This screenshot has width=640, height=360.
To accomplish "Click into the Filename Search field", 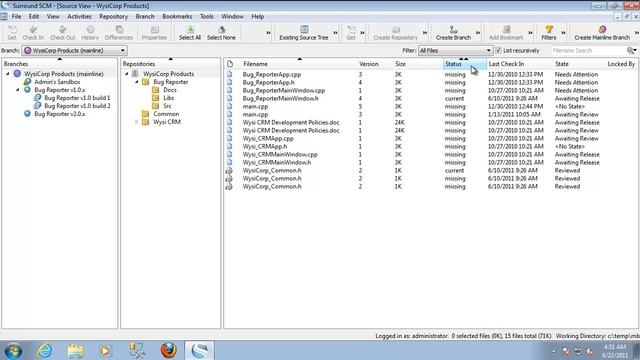I will tap(589, 51).
